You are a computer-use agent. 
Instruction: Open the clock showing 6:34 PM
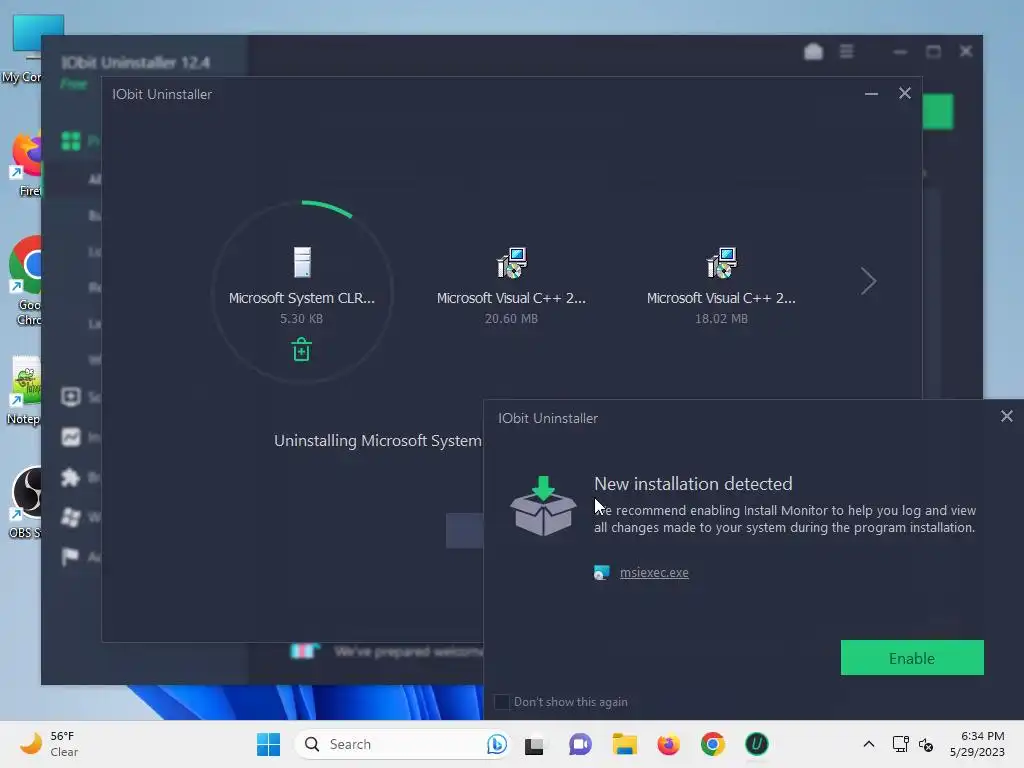point(978,744)
